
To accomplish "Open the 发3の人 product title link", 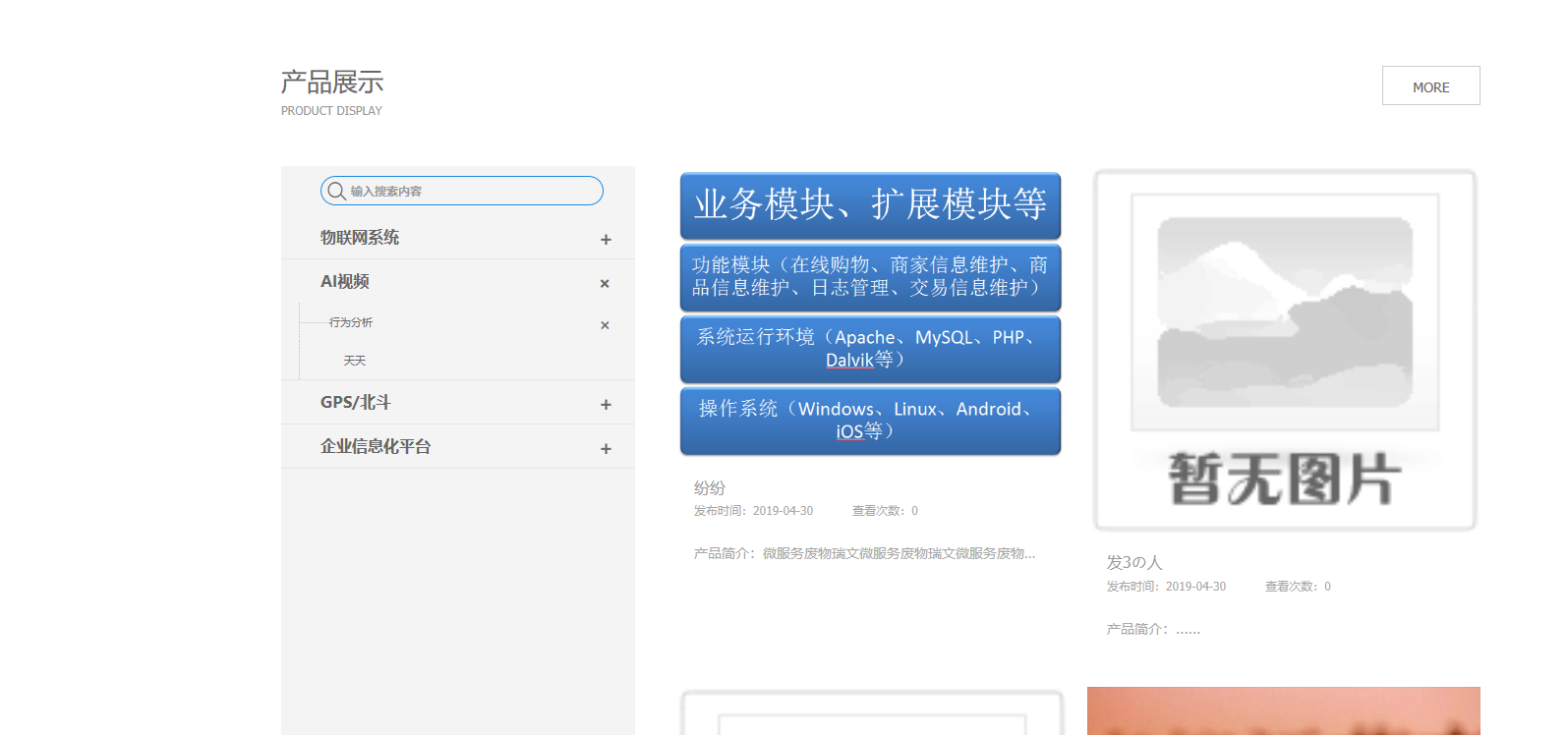I will (x=1134, y=563).
